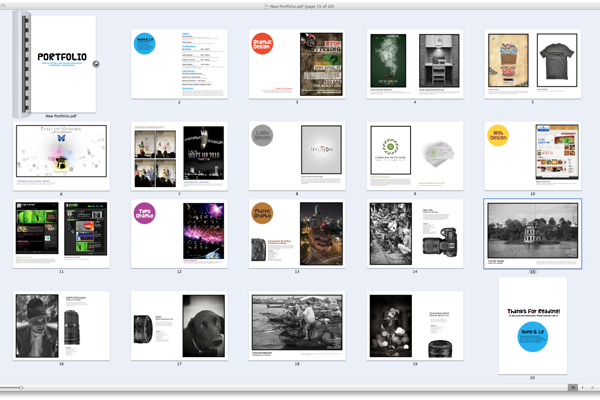Select the PORTFOLIO cover page thumbnail
This screenshot has width=600, height=400.
click(x=61, y=64)
